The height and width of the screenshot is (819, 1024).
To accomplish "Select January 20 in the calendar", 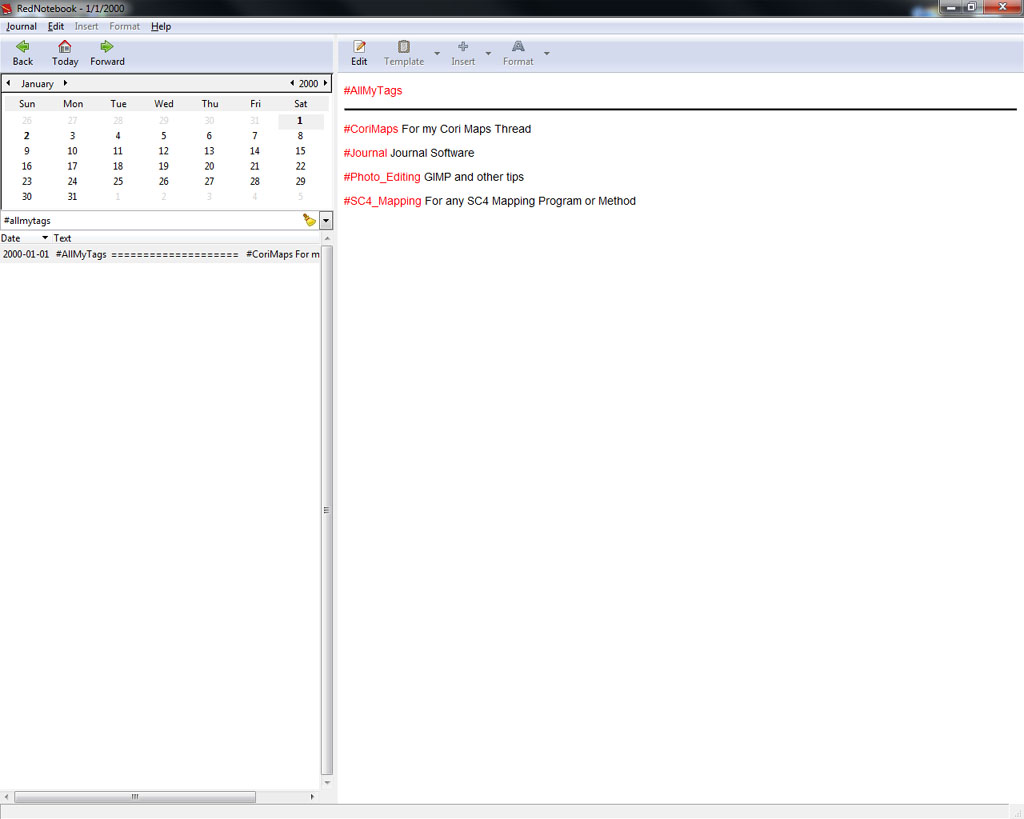I will pos(209,166).
